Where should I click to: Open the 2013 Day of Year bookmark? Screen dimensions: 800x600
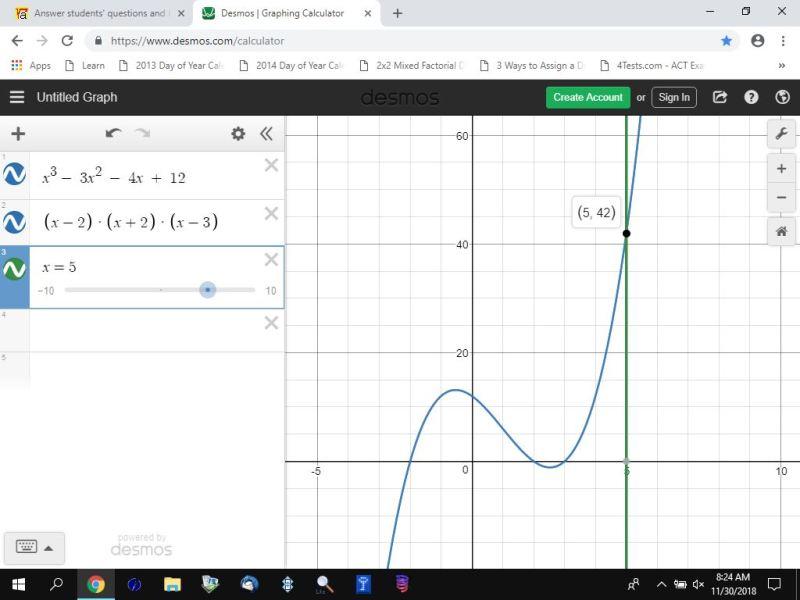click(171, 65)
